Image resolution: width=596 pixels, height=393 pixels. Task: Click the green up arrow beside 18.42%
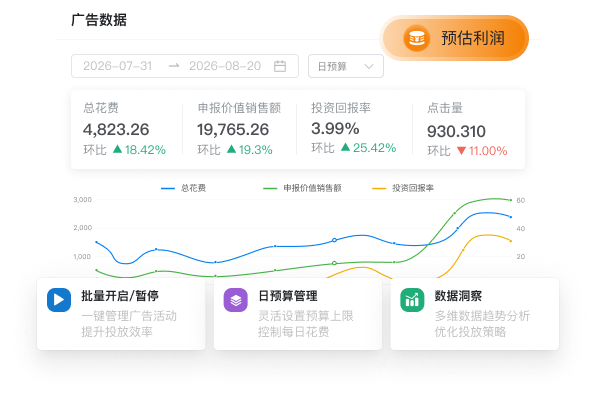(117, 149)
